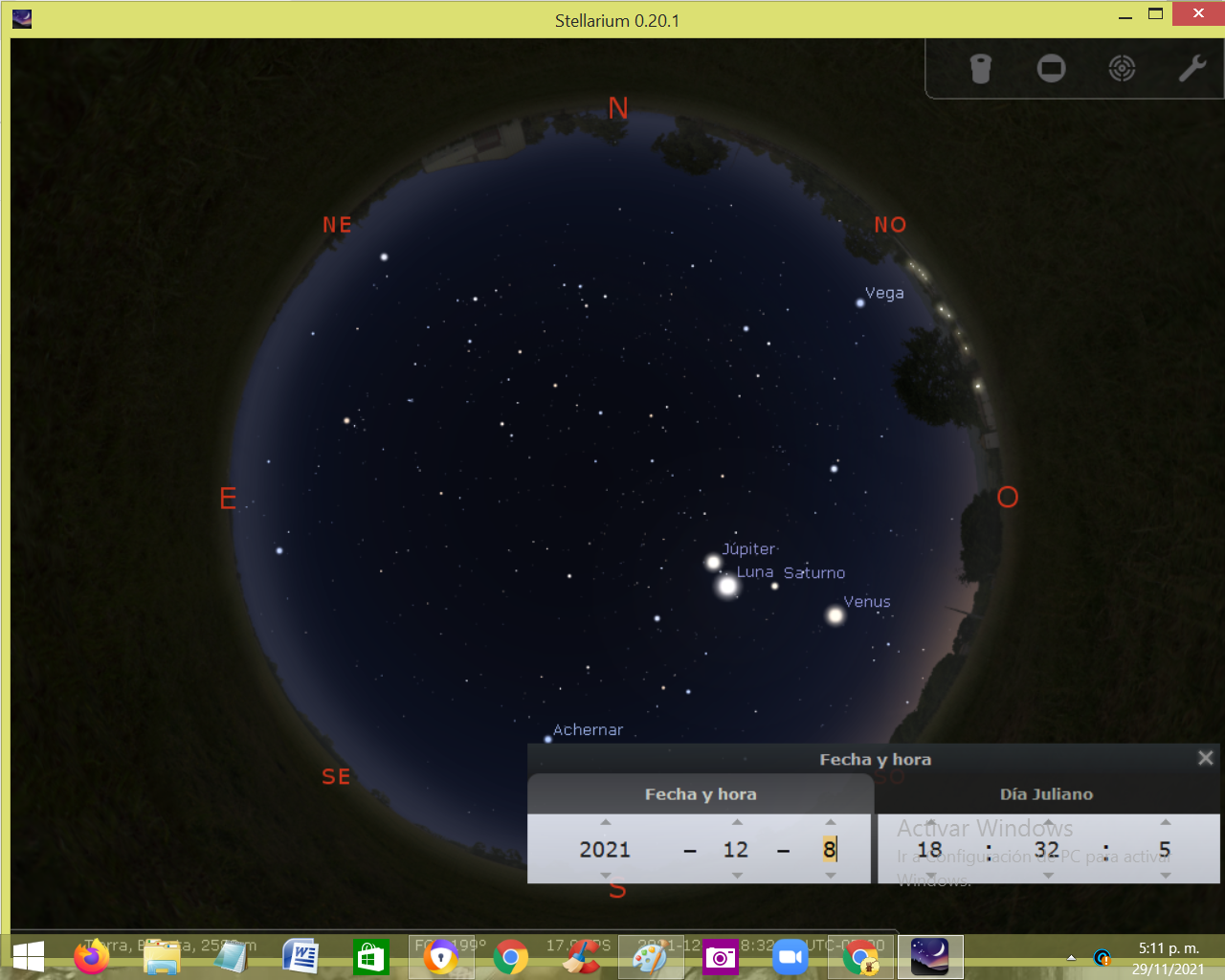
Task: Increase the year with the up arrow
Action: pyautogui.click(x=605, y=822)
